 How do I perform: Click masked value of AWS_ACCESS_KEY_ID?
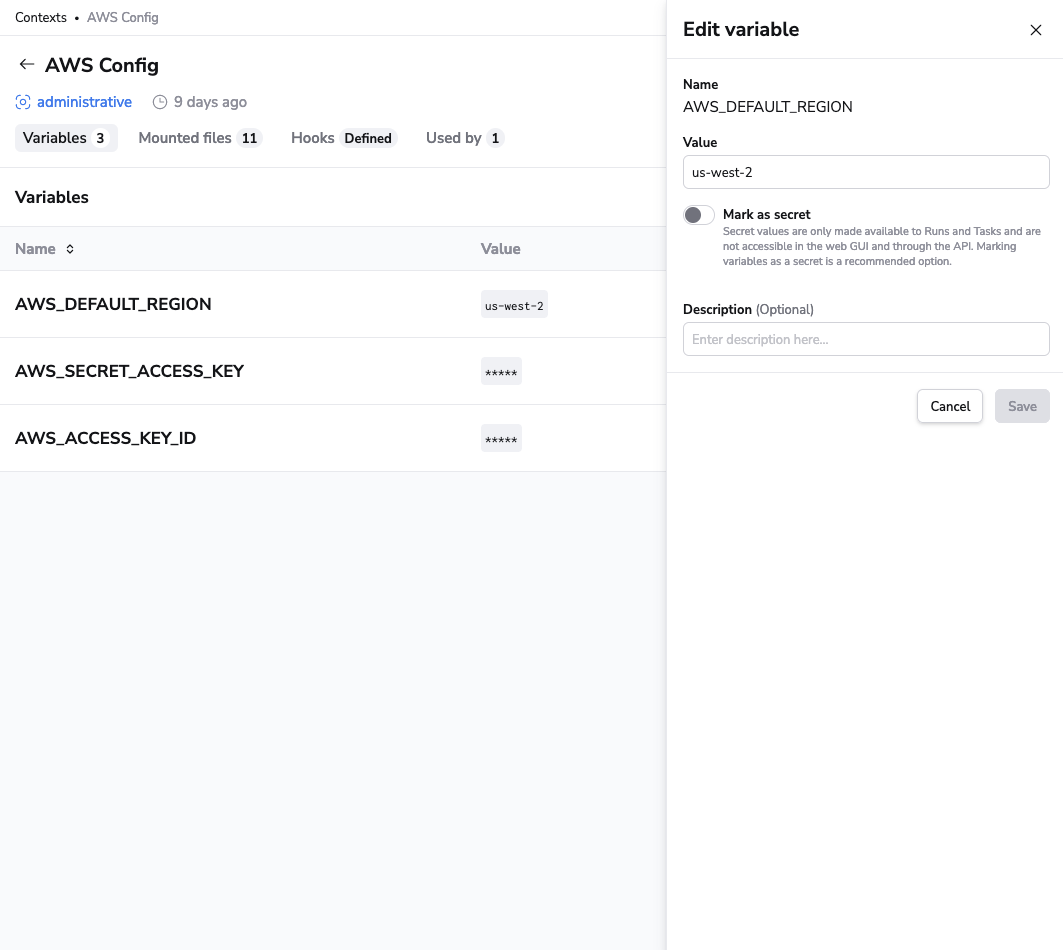[501, 439]
